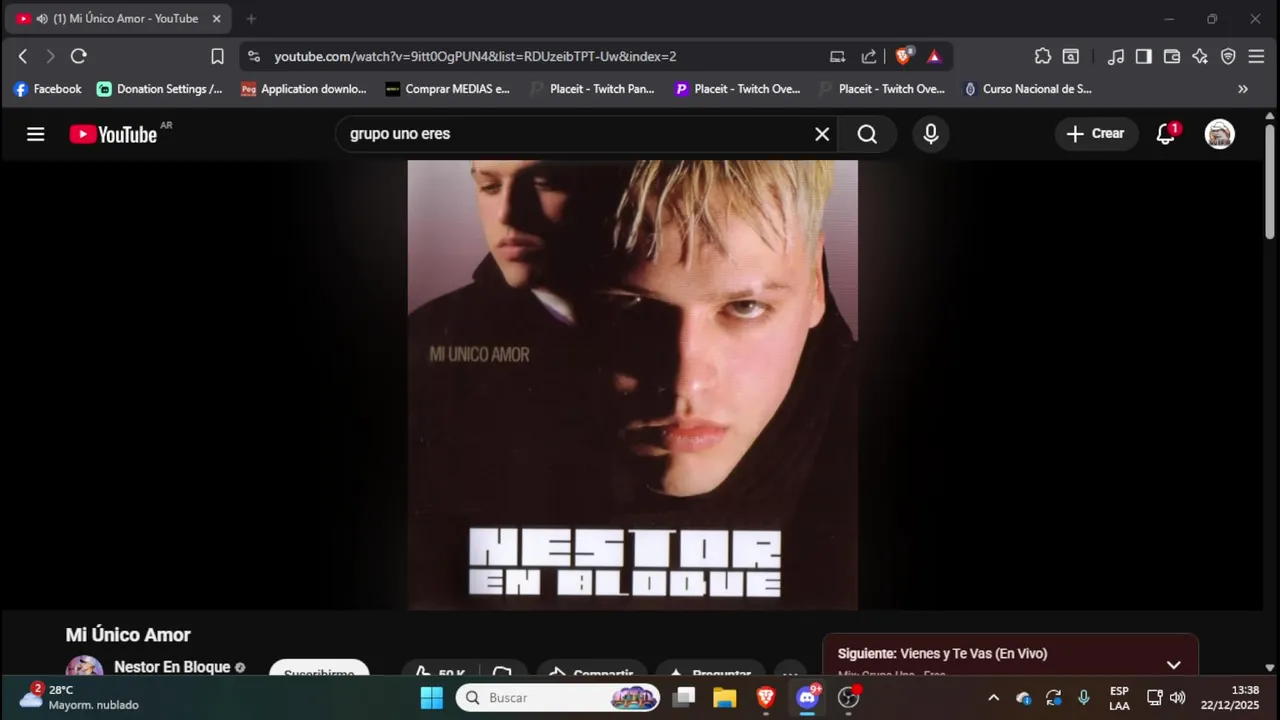Image resolution: width=1280 pixels, height=720 pixels.
Task: Open Leo AI sparkle icon
Action: [1200, 57]
